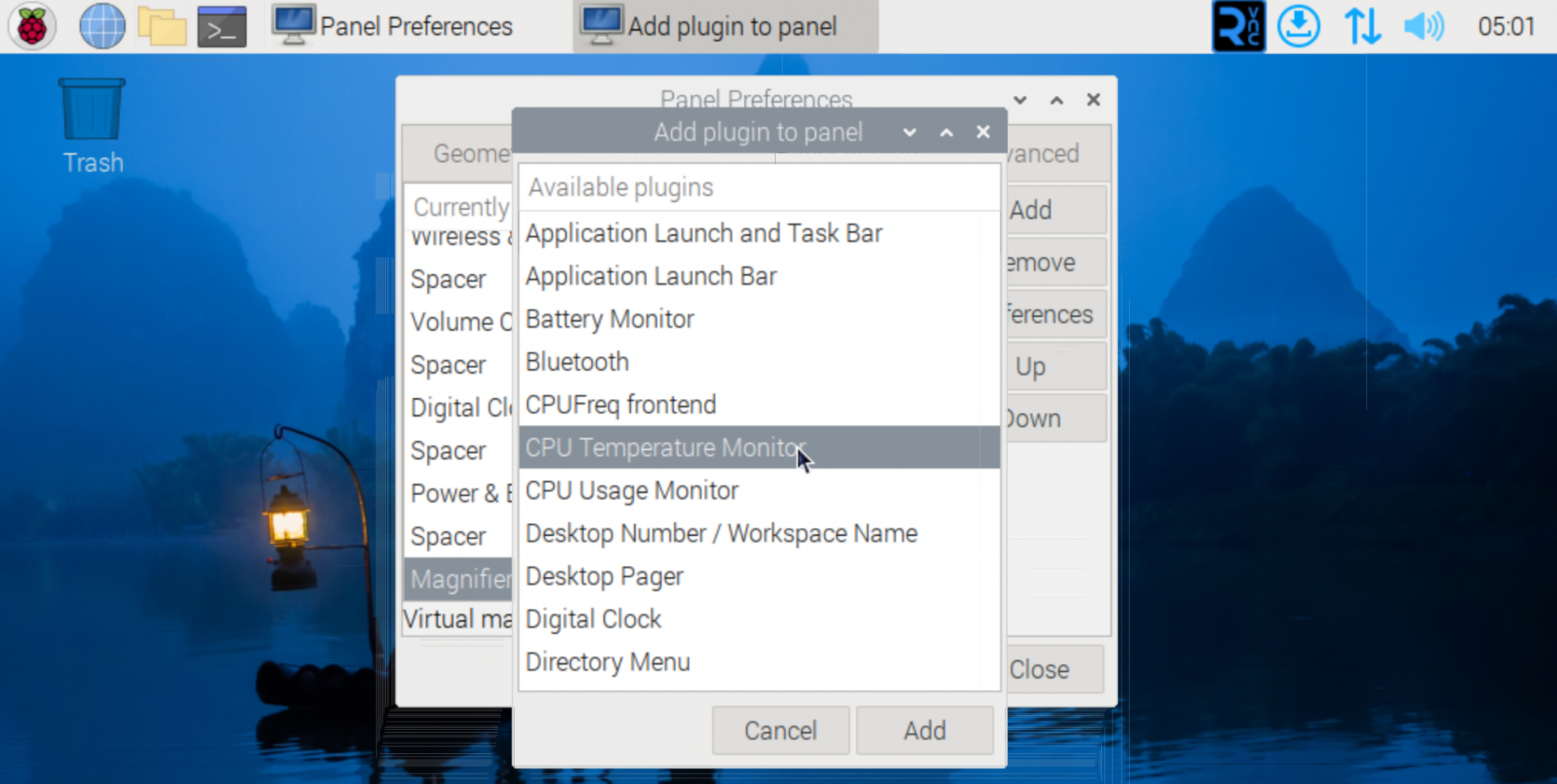
Task: Open the file manager icon
Action: (x=161, y=26)
